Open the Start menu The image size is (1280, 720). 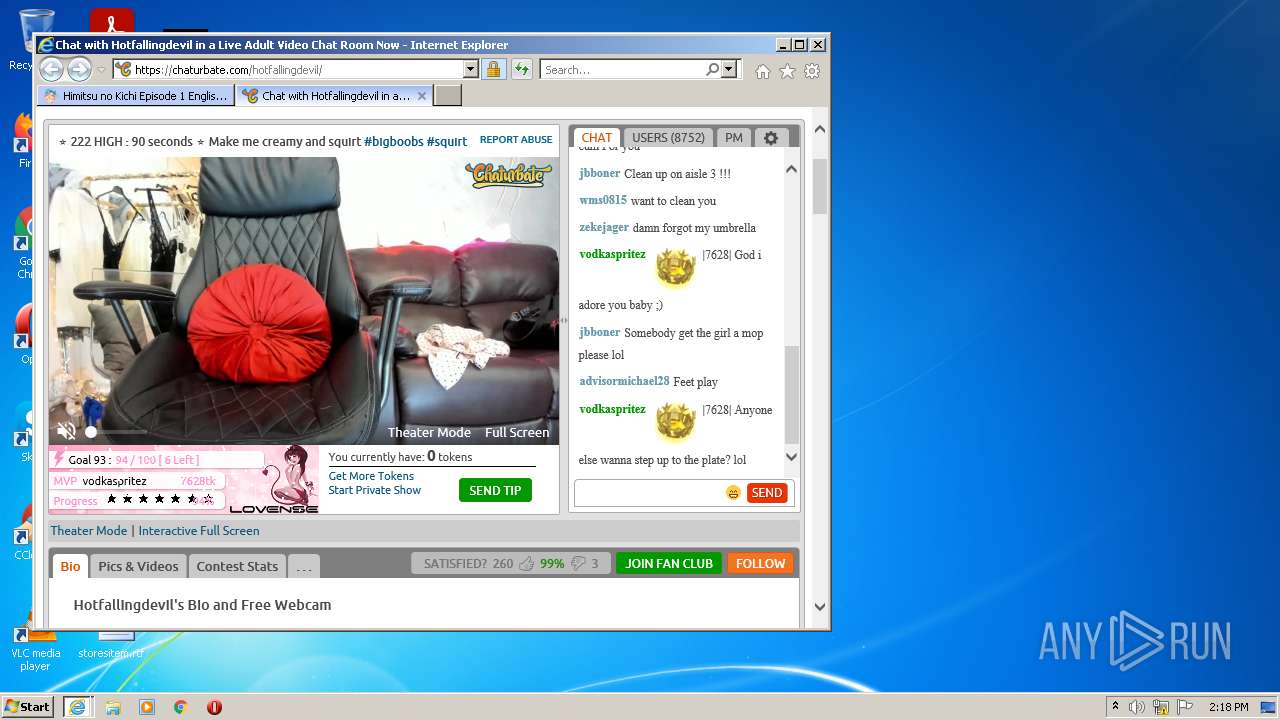(27, 707)
